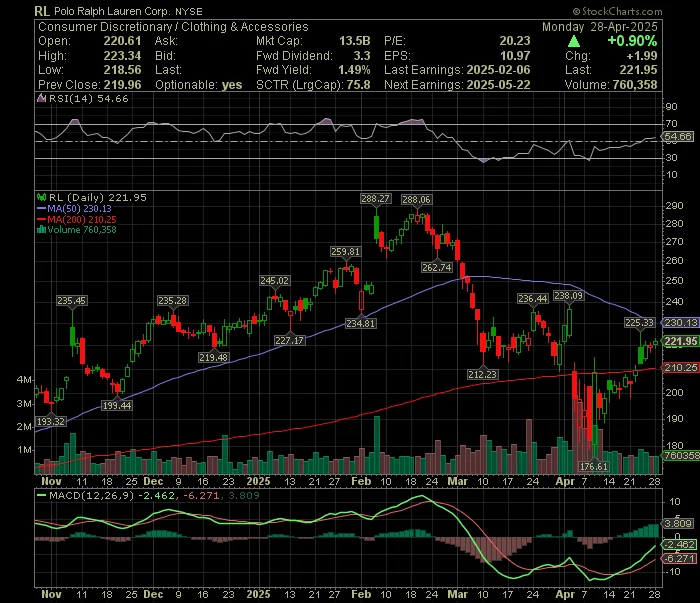Screen dimensions: 700x603
Task: Click the green up-arrow change indicator
Action: [574, 42]
